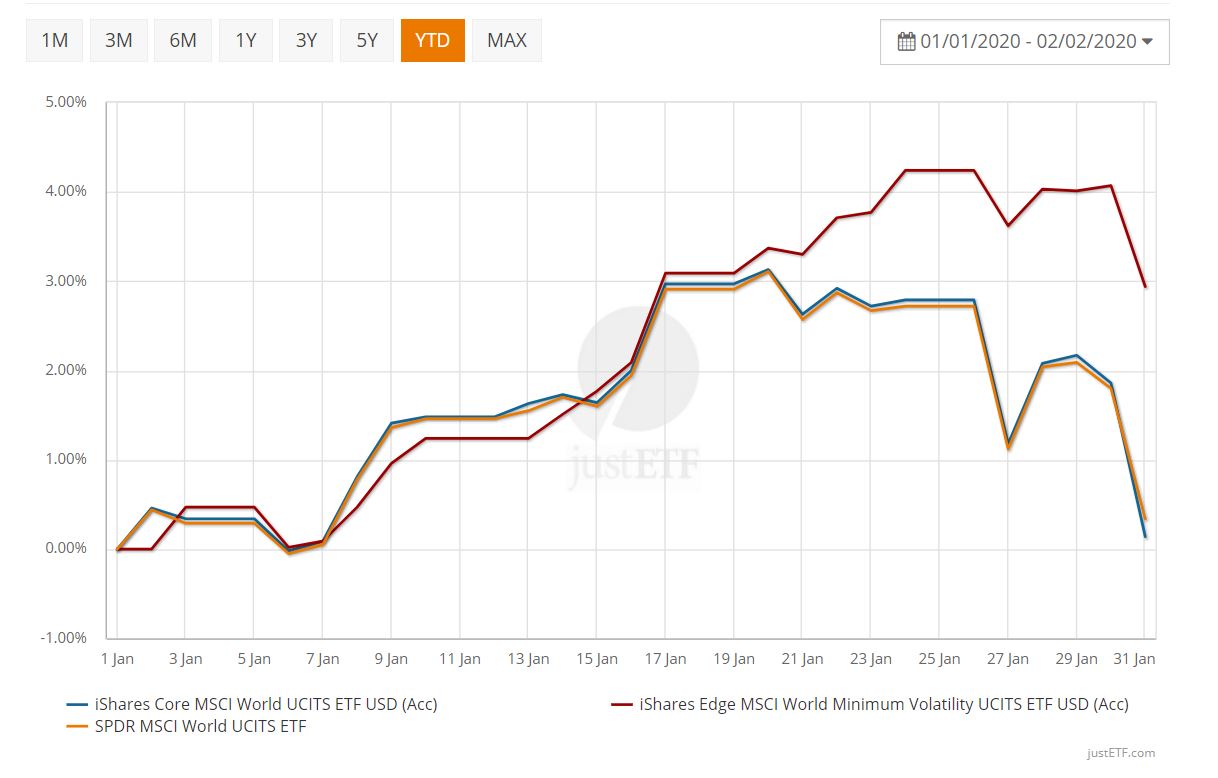
Task: Toggle iShares Edge Minimum Volatility legend entry
Action: 870,704
